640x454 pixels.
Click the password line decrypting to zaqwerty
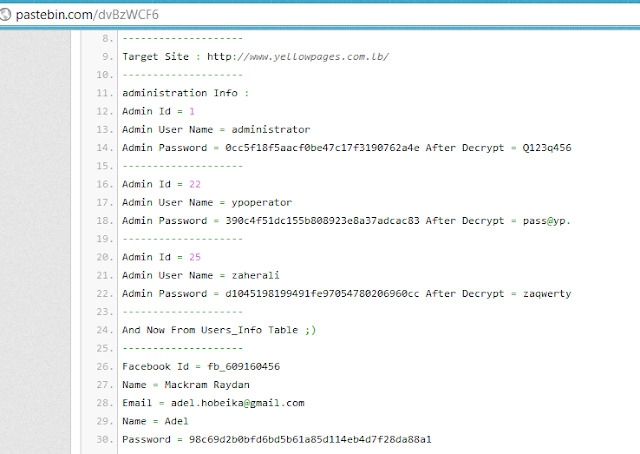pos(347,294)
